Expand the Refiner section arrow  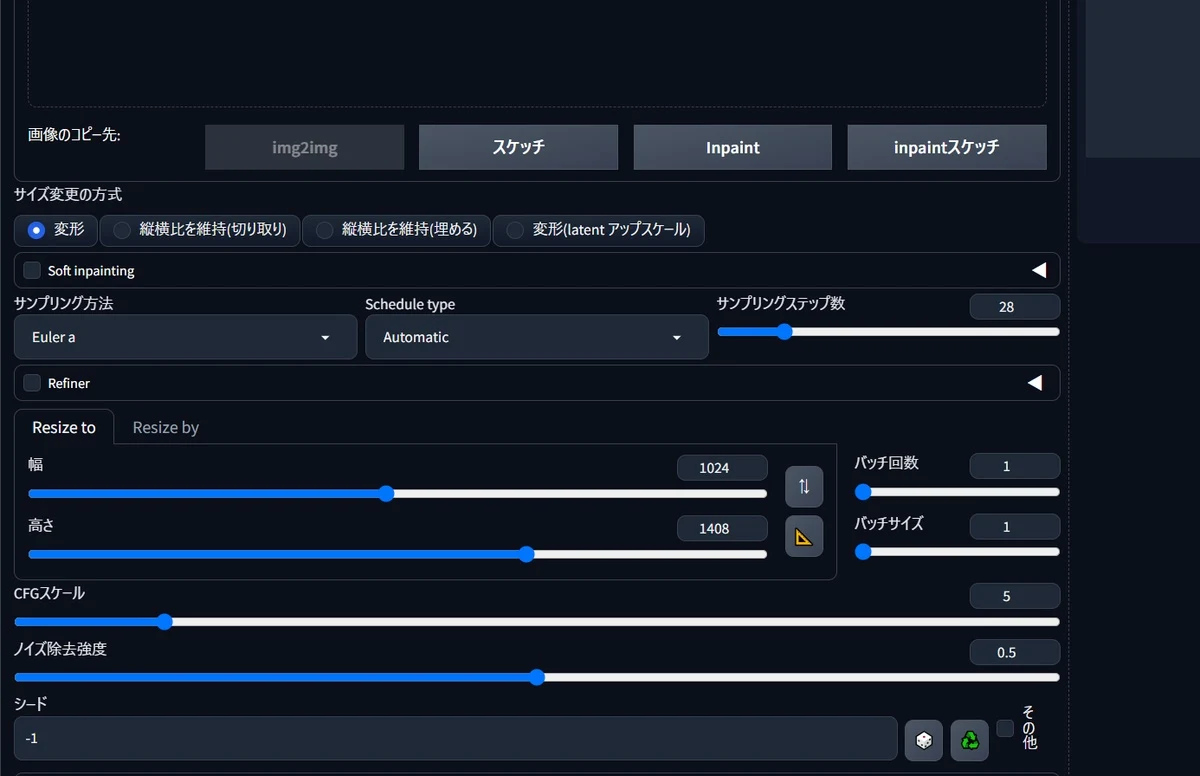(1035, 383)
